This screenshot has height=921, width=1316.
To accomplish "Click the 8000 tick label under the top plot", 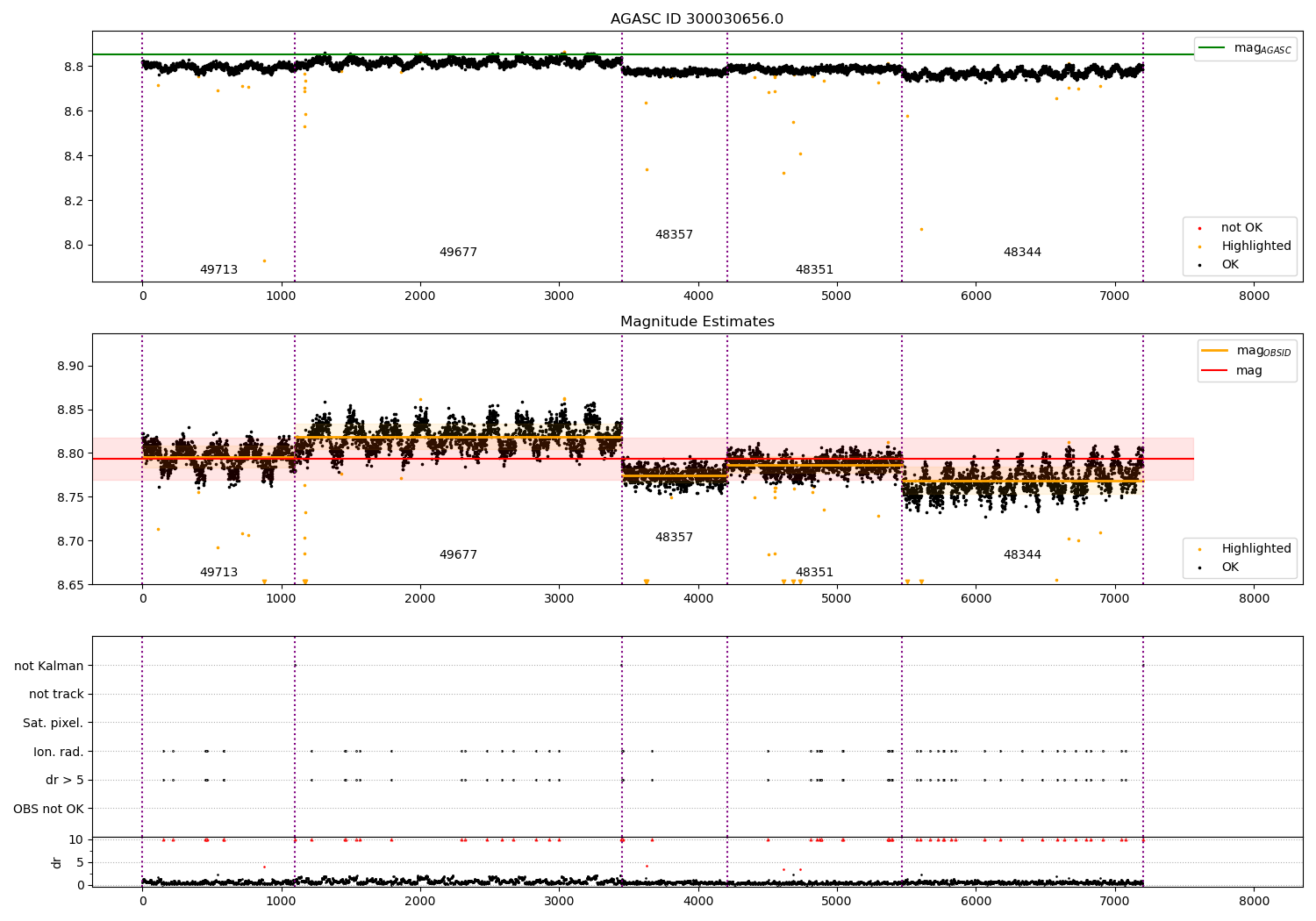I will 1254,296.
